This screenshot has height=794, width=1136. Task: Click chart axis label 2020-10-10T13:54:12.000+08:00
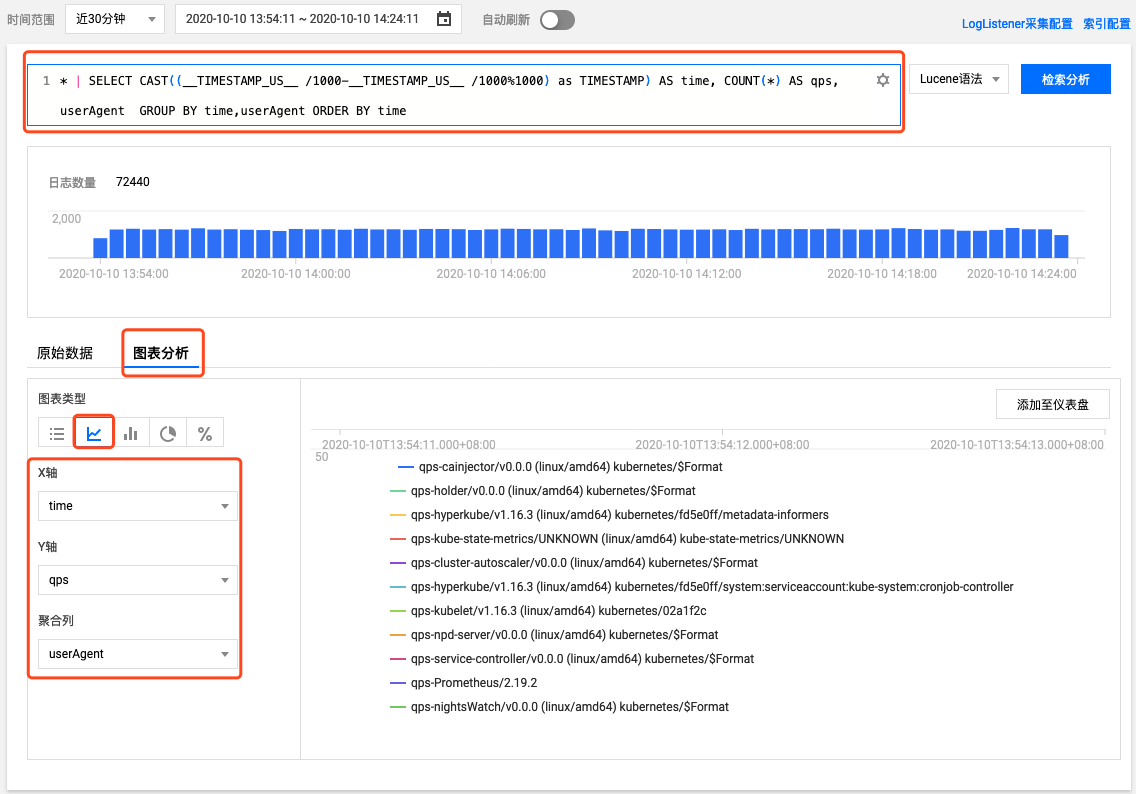(x=722, y=444)
